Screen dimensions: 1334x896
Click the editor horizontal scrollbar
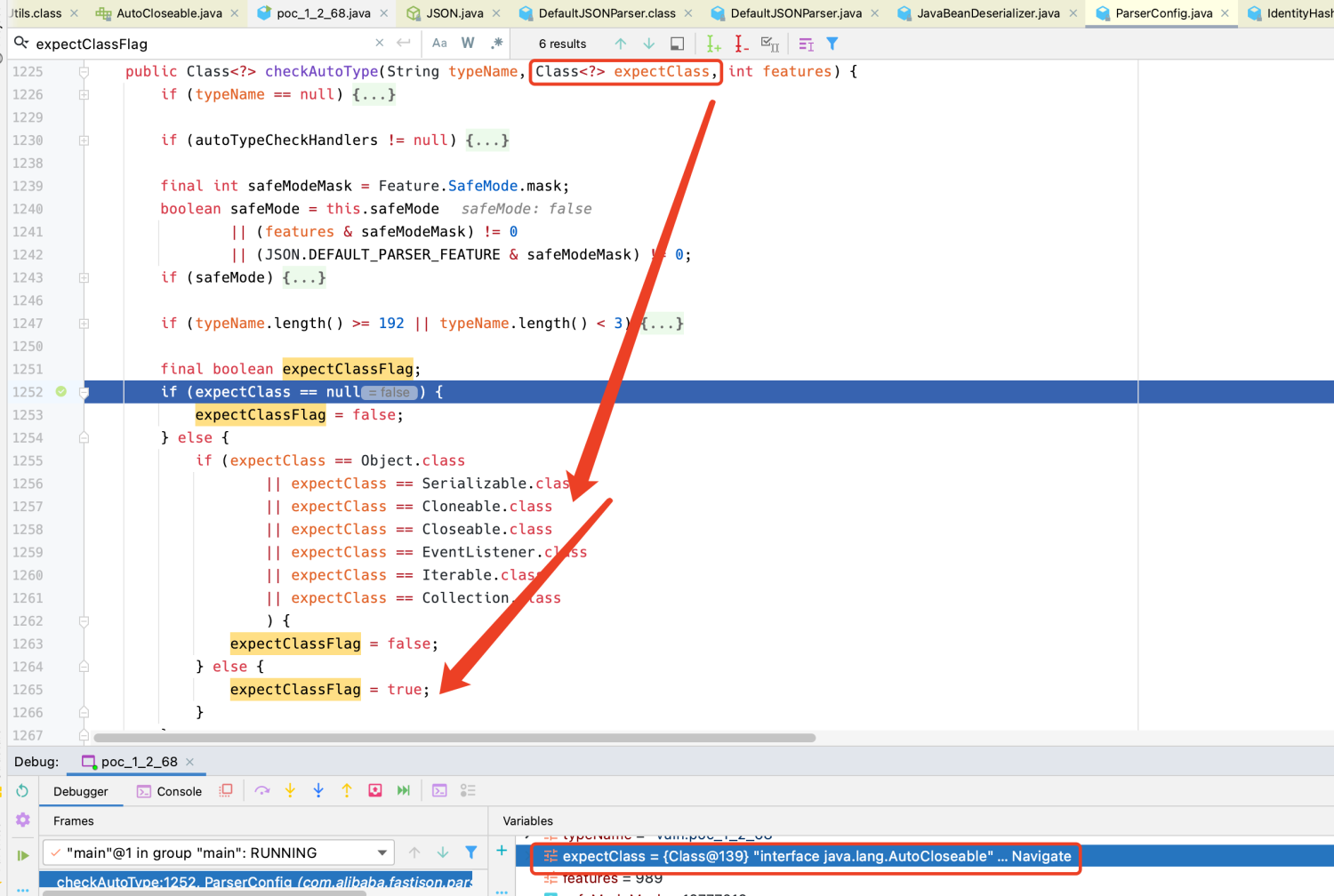click(454, 738)
